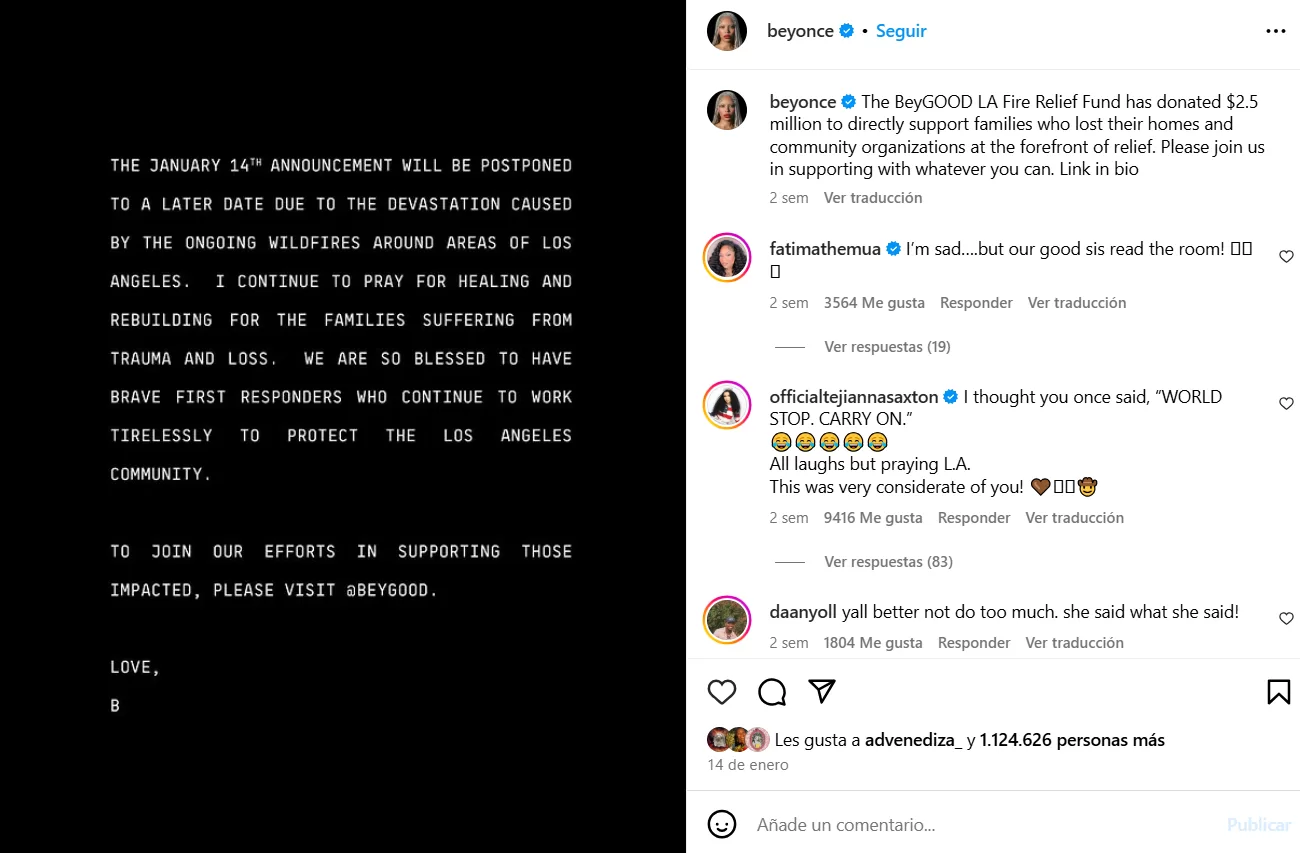Like the post with the heart icon

pyautogui.click(x=722, y=692)
